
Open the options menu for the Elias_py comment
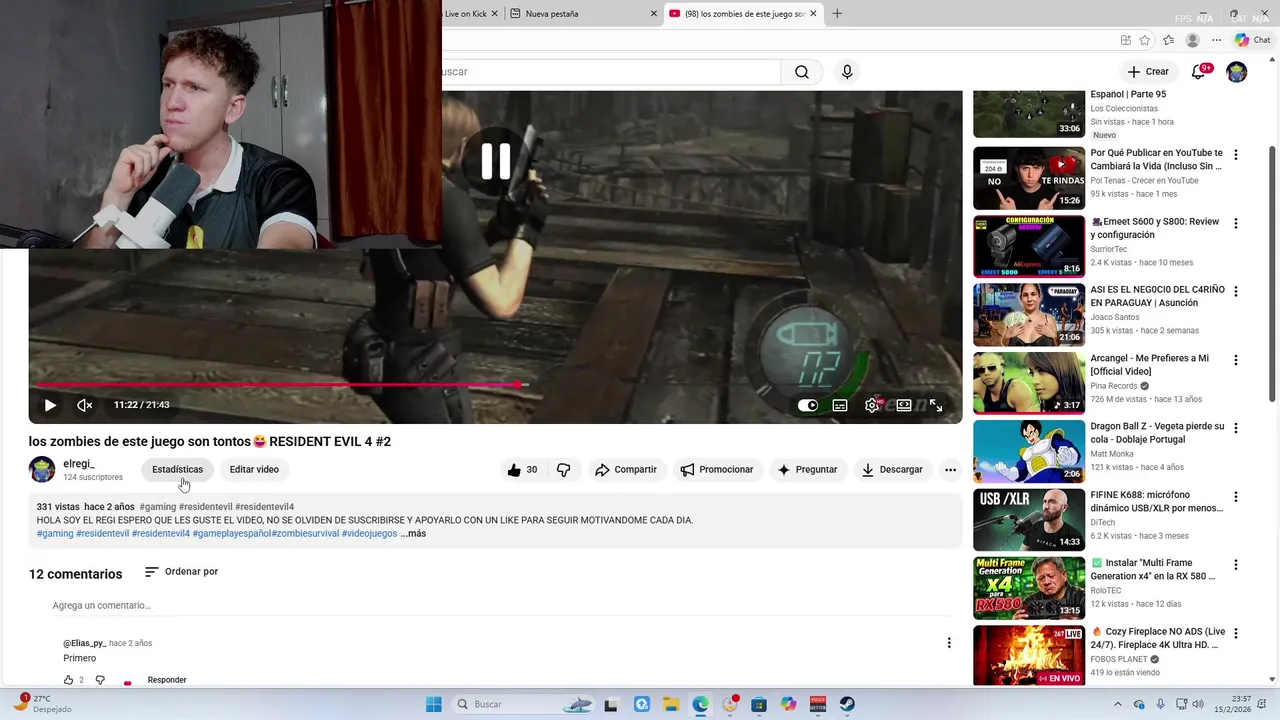(949, 643)
